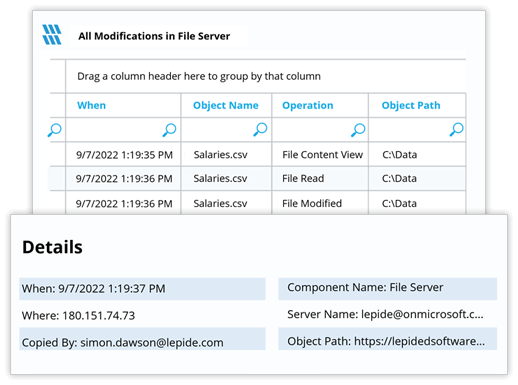Click the search icon in the leftmost narrow column

54,130
